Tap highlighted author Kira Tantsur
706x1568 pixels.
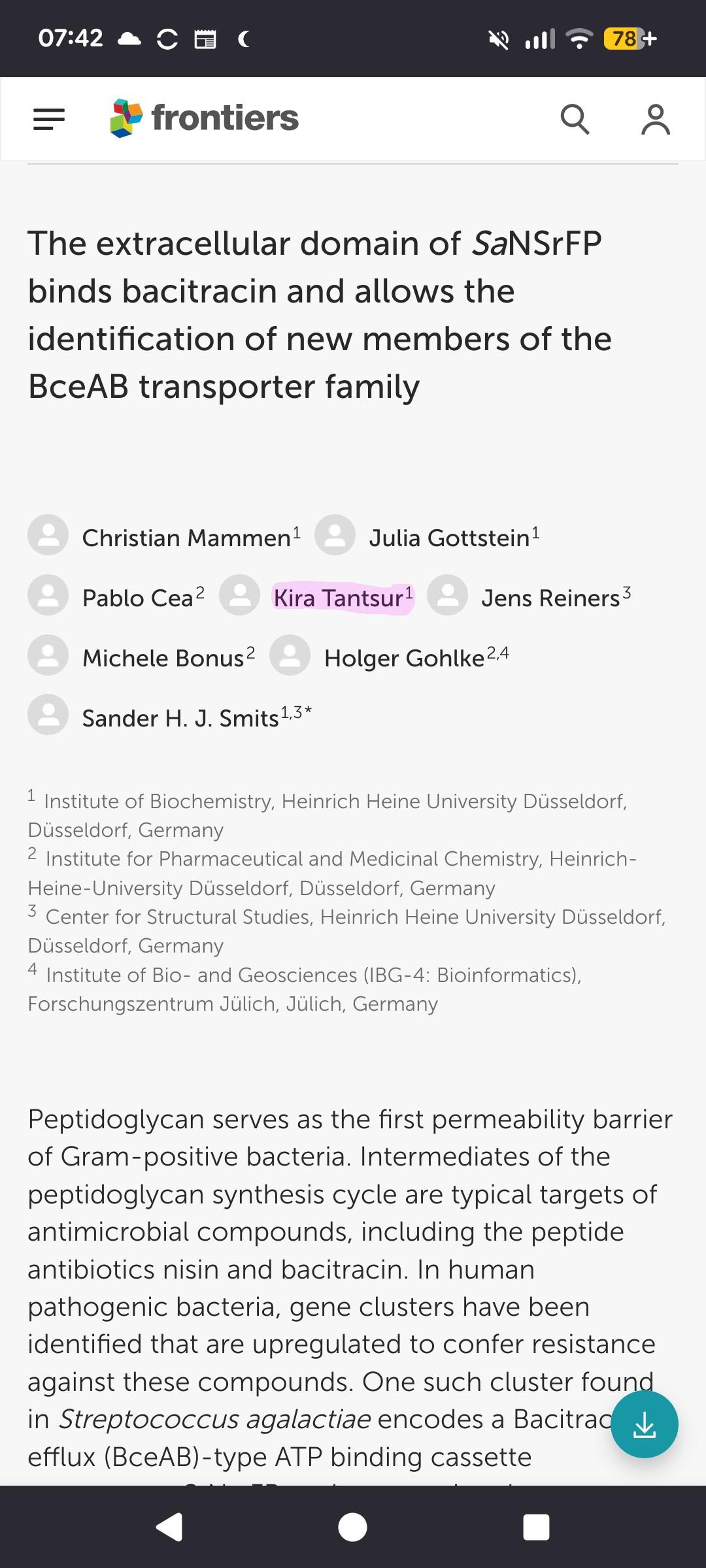pyautogui.click(x=339, y=598)
